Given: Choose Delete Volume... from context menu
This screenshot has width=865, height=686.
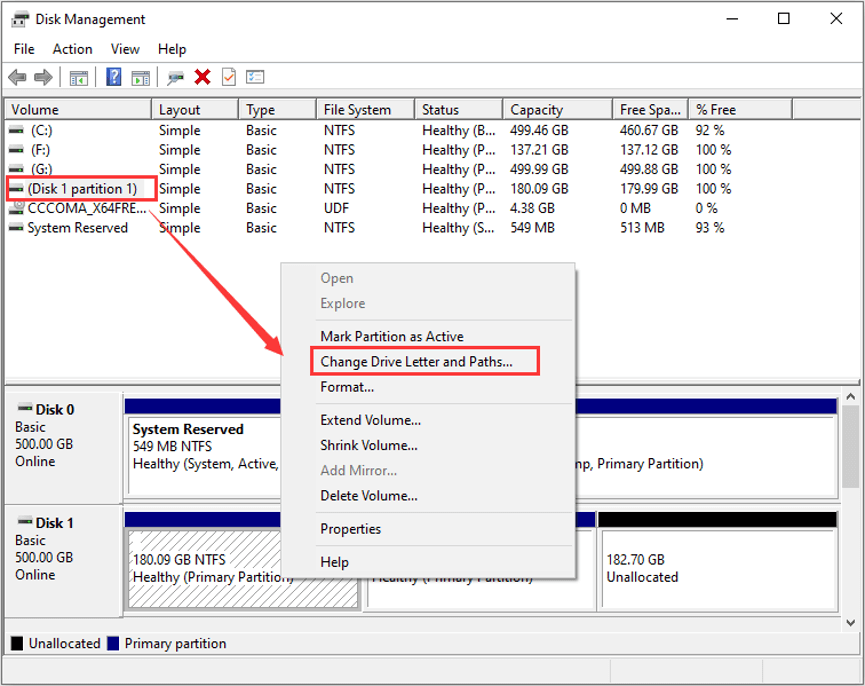Looking at the screenshot, I should (x=428, y=496).
